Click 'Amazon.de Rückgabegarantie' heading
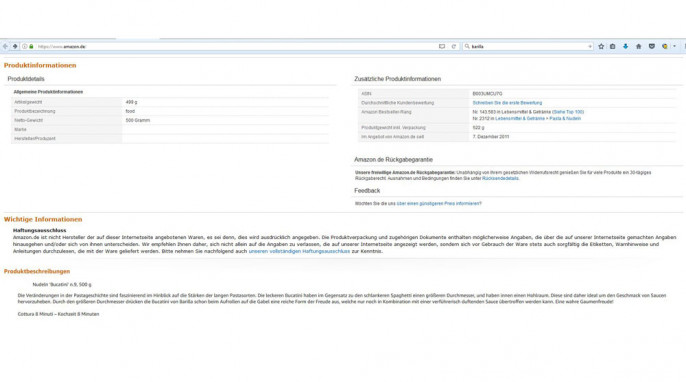Image resolution: width=686 pixels, height=382 pixels. pyautogui.click(x=393, y=160)
